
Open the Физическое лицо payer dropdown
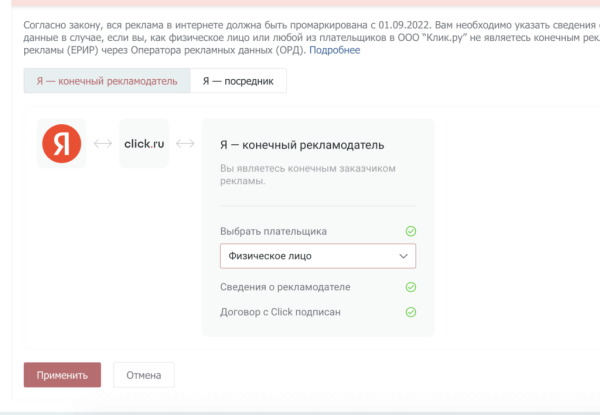(x=310, y=256)
